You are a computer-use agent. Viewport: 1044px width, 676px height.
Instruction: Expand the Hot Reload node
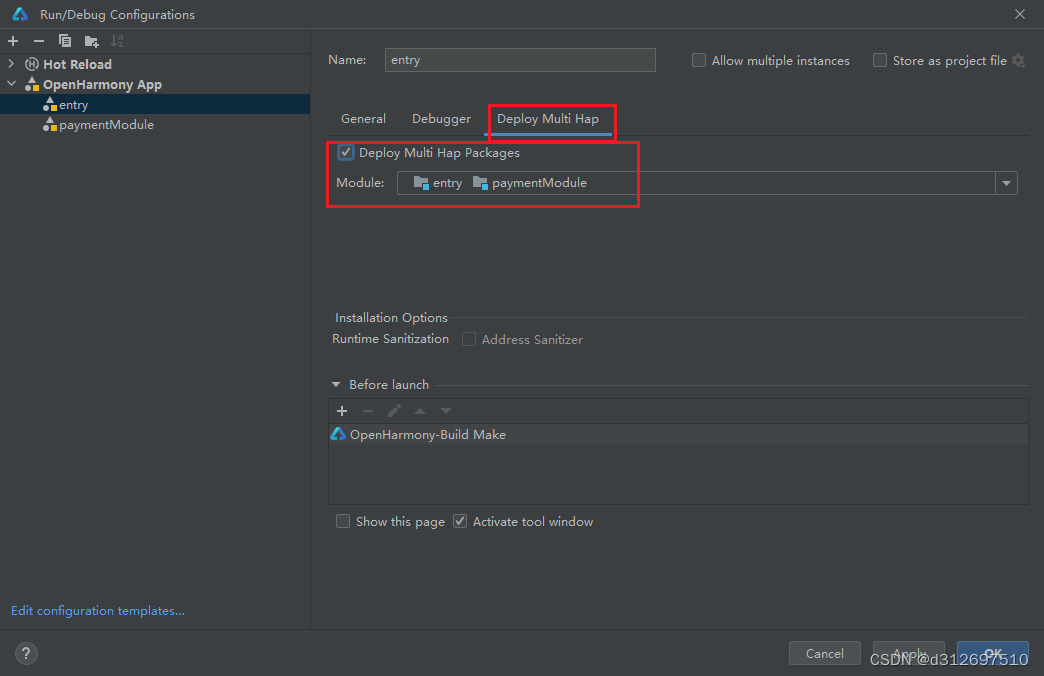point(11,64)
